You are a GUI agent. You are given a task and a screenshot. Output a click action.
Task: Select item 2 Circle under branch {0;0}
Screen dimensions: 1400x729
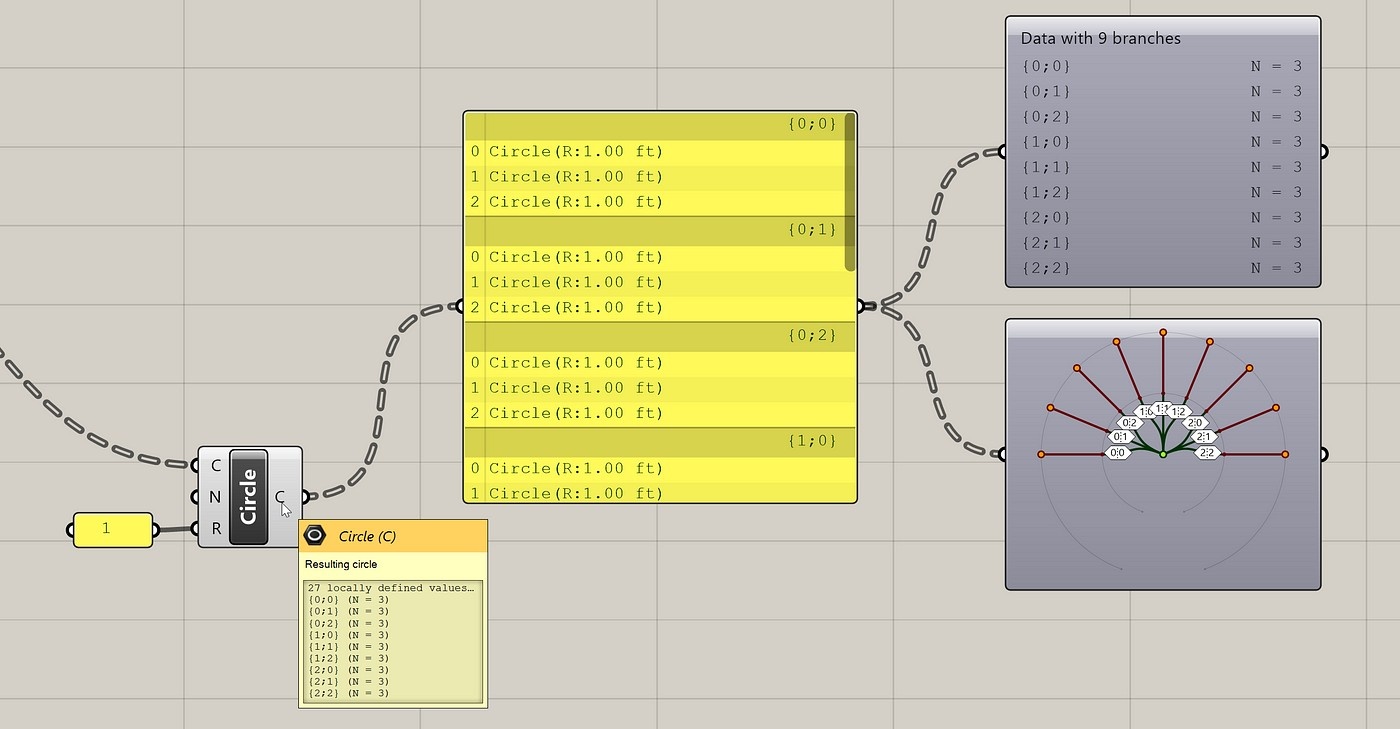click(x=655, y=202)
